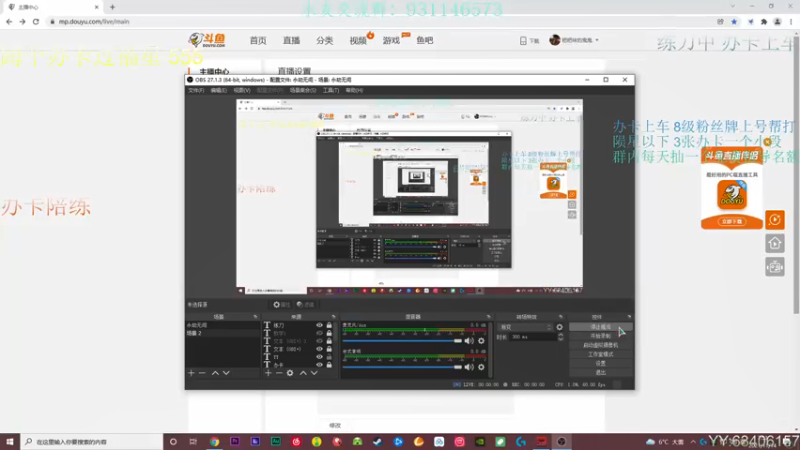The width and height of the screenshot is (800, 450).
Task: Open OBS 设置 settings button
Action: coord(601,364)
